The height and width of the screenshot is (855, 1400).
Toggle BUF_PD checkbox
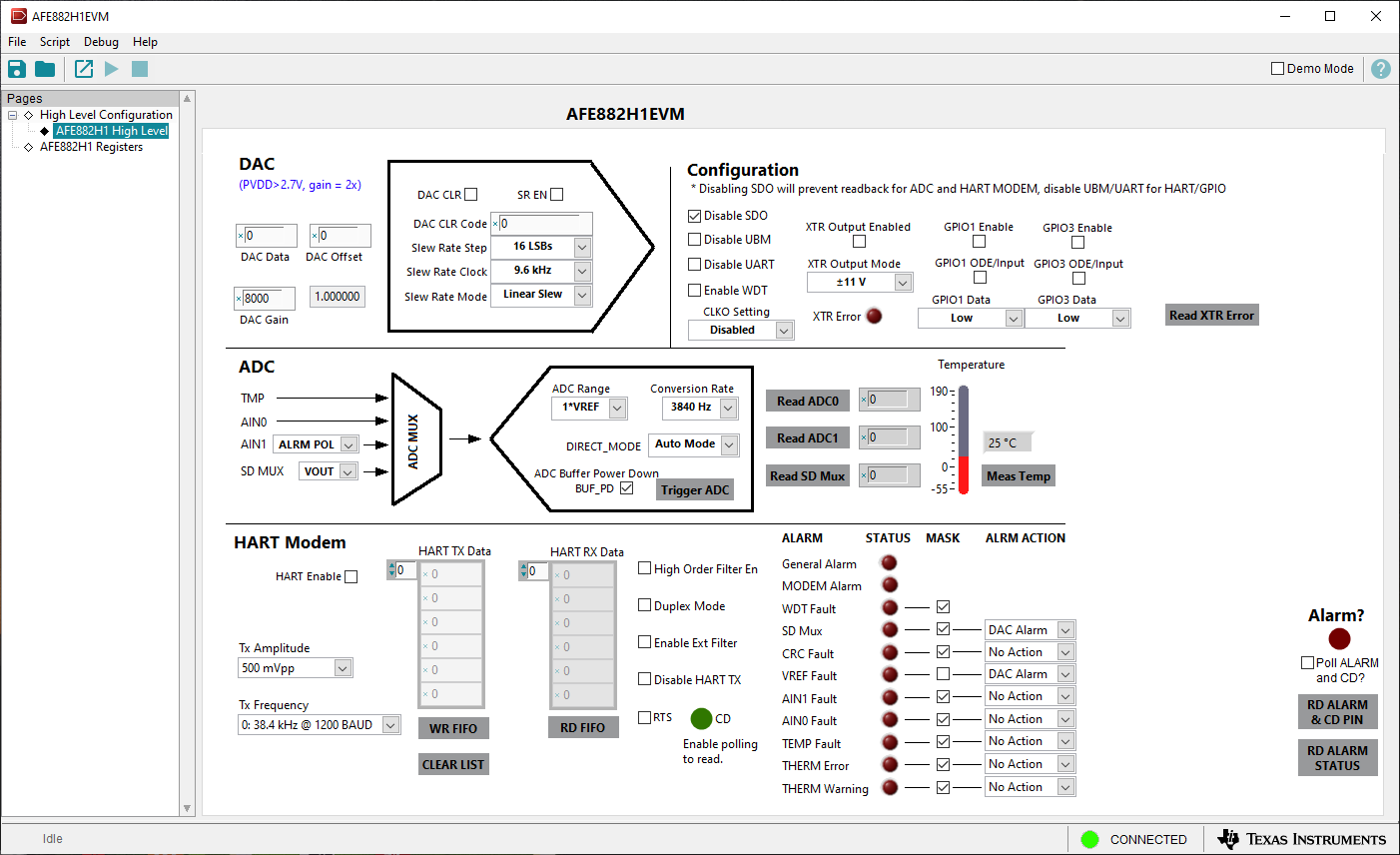pyautogui.click(x=626, y=488)
